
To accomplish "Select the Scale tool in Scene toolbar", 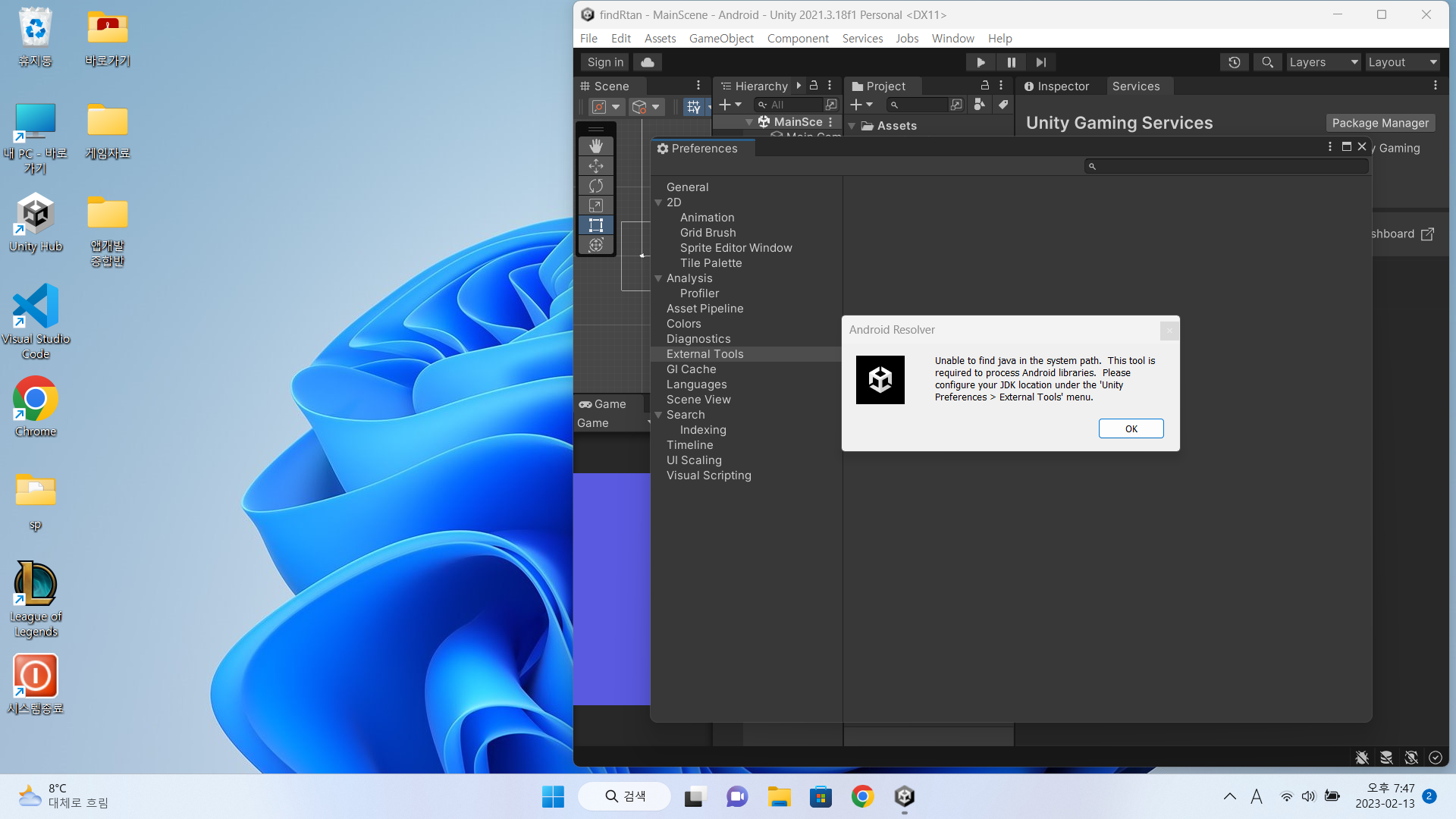I will (x=596, y=205).
